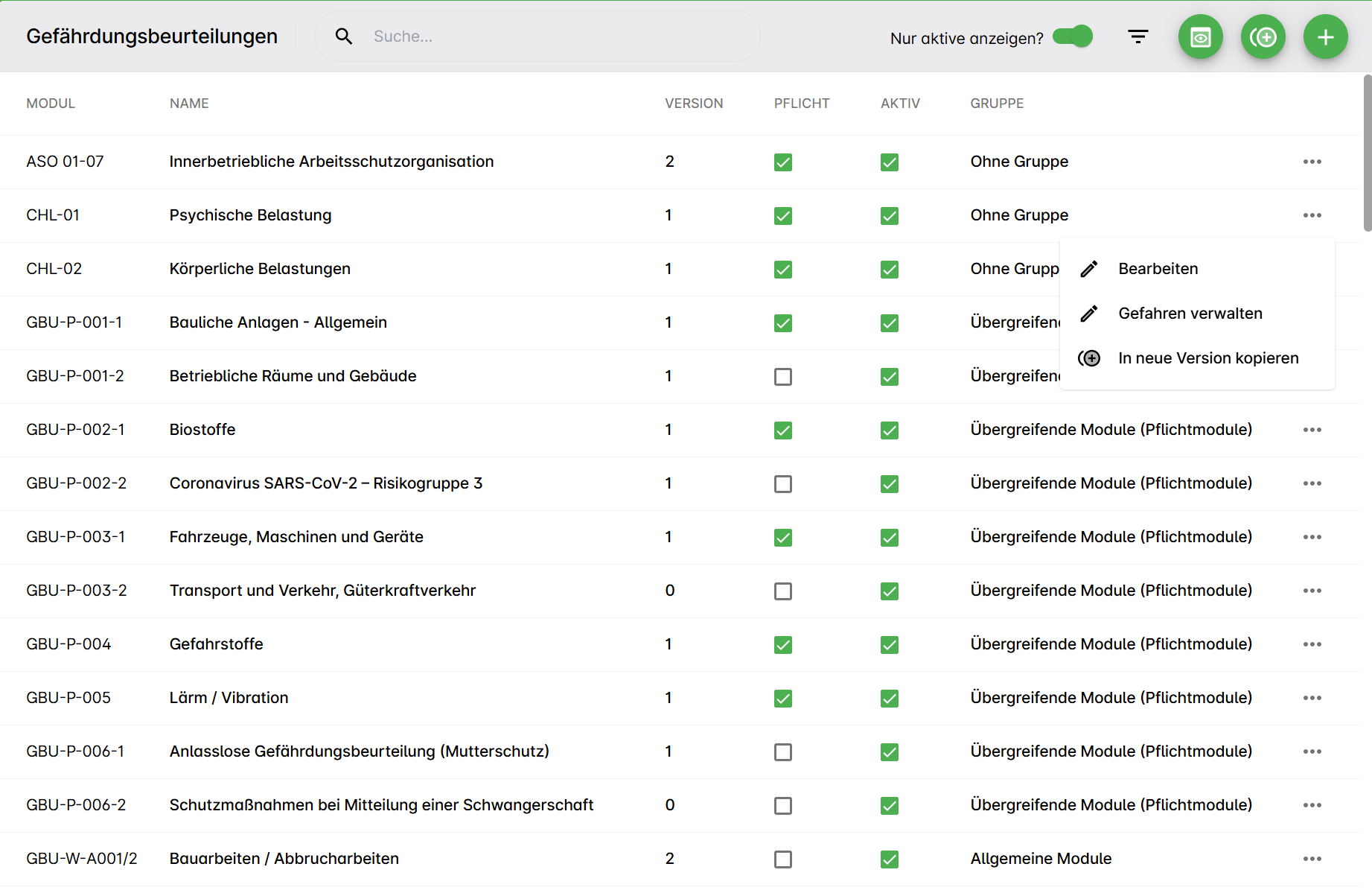Sort table by the NAME column header
This screenshot has width=1372, height=893.
pos(189,104)
